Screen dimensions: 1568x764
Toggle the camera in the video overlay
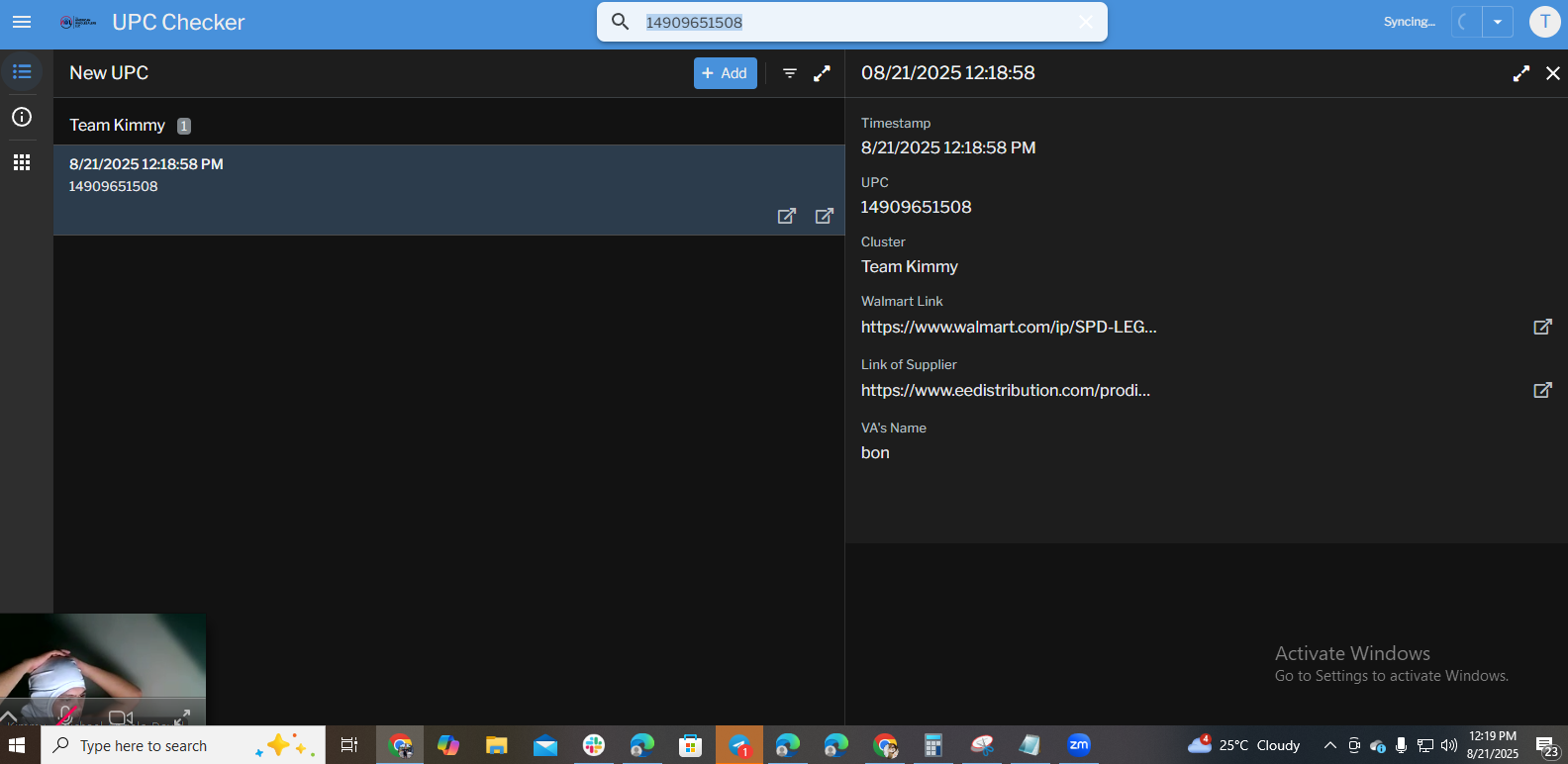pos(120,716)
